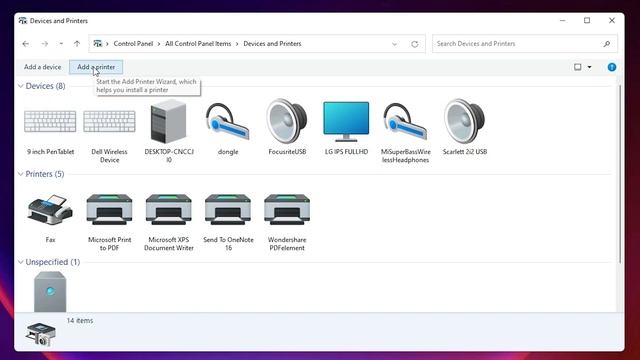Click the "14 items" status text

80,321
